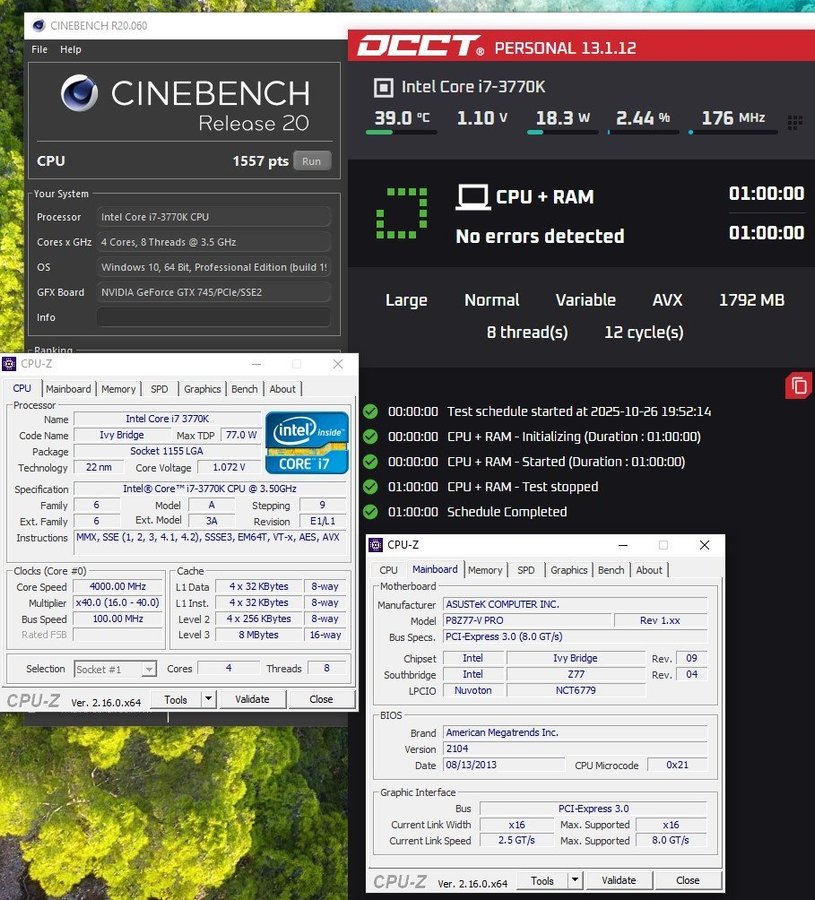Click the red copy log icon in OCCT

point(798,385)
